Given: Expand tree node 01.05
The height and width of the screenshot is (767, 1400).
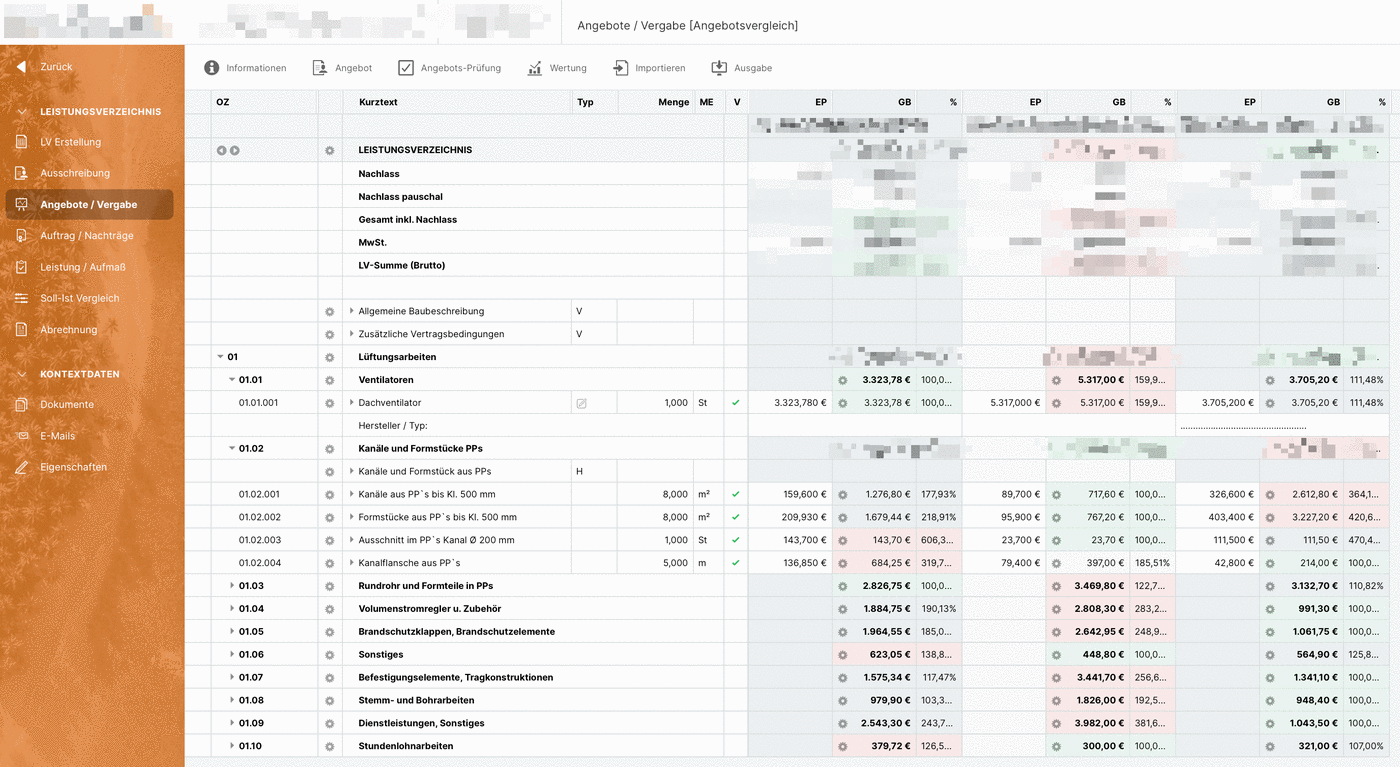Looking at the screenshot, I should [232, 632].
